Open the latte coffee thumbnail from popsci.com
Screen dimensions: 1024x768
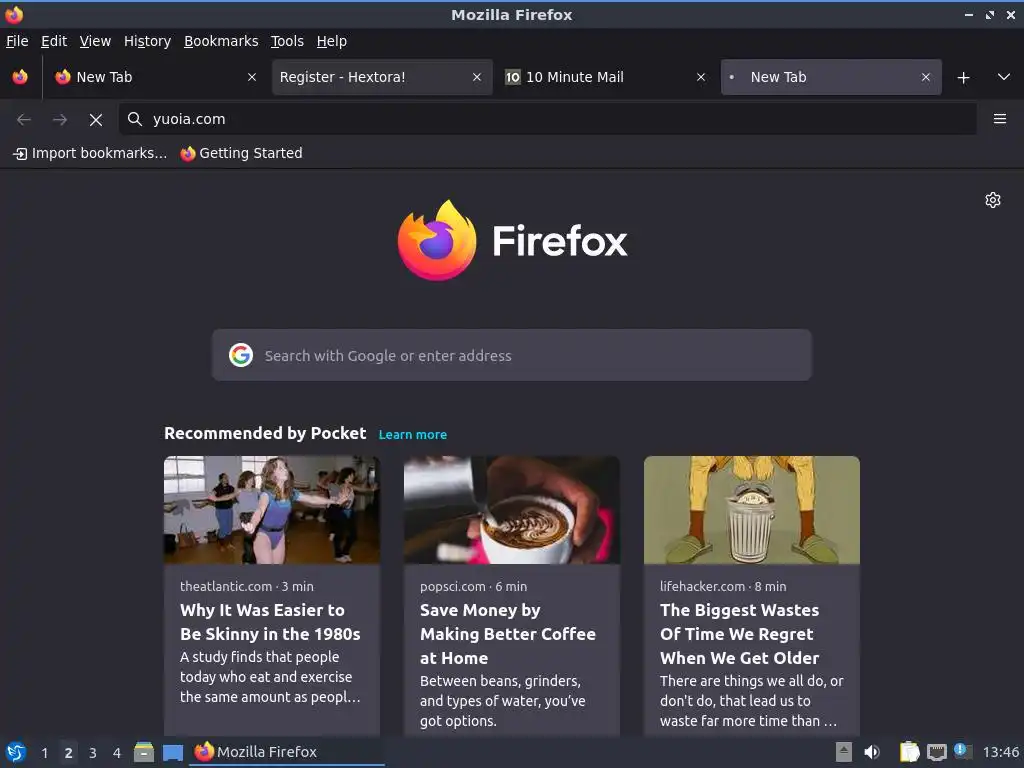[511, 510]
